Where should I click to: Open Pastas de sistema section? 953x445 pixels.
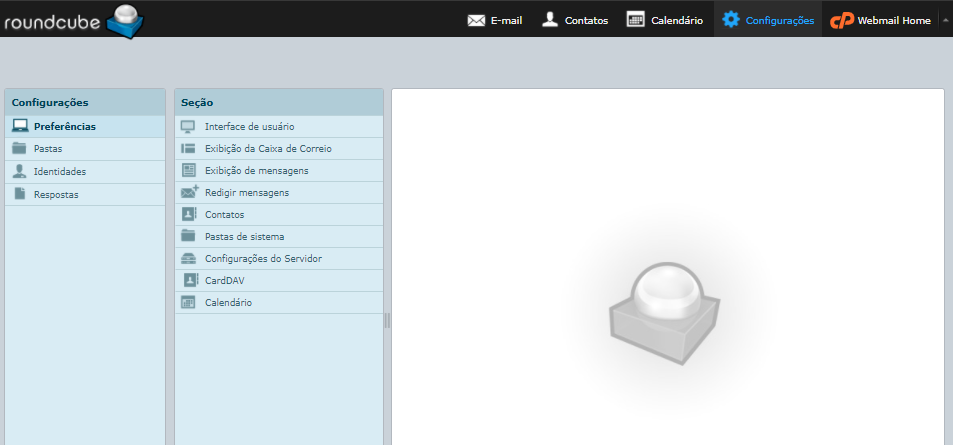tap(279, 236)
